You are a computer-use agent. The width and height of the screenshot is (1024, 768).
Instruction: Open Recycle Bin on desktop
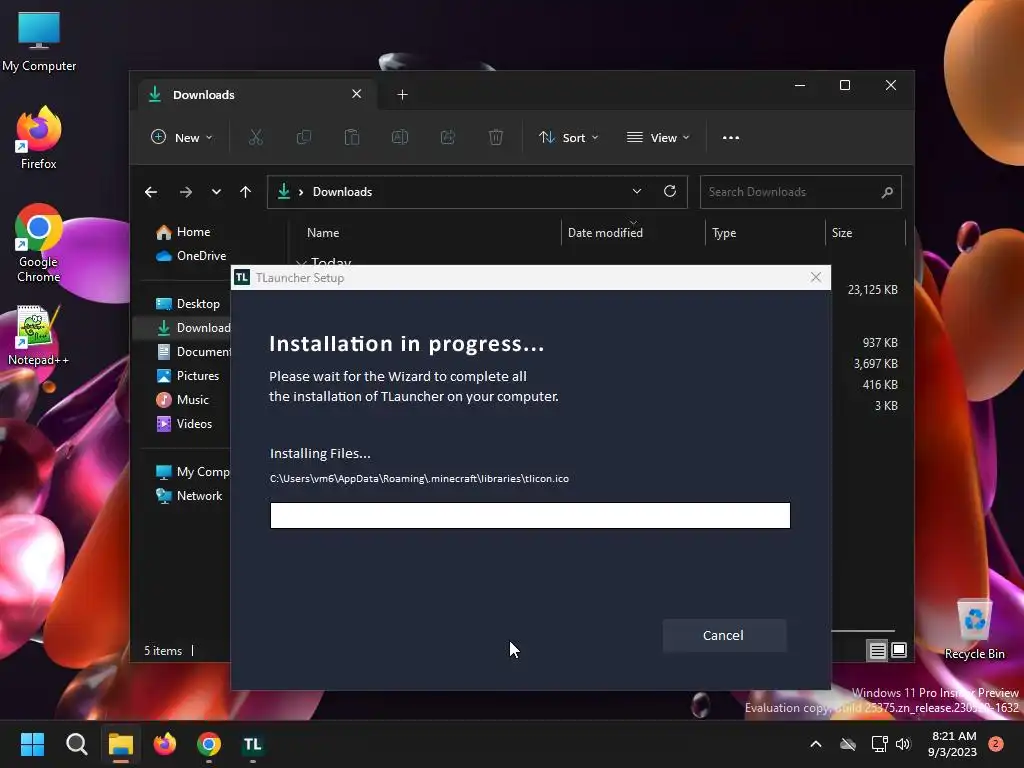click(974, 630)
